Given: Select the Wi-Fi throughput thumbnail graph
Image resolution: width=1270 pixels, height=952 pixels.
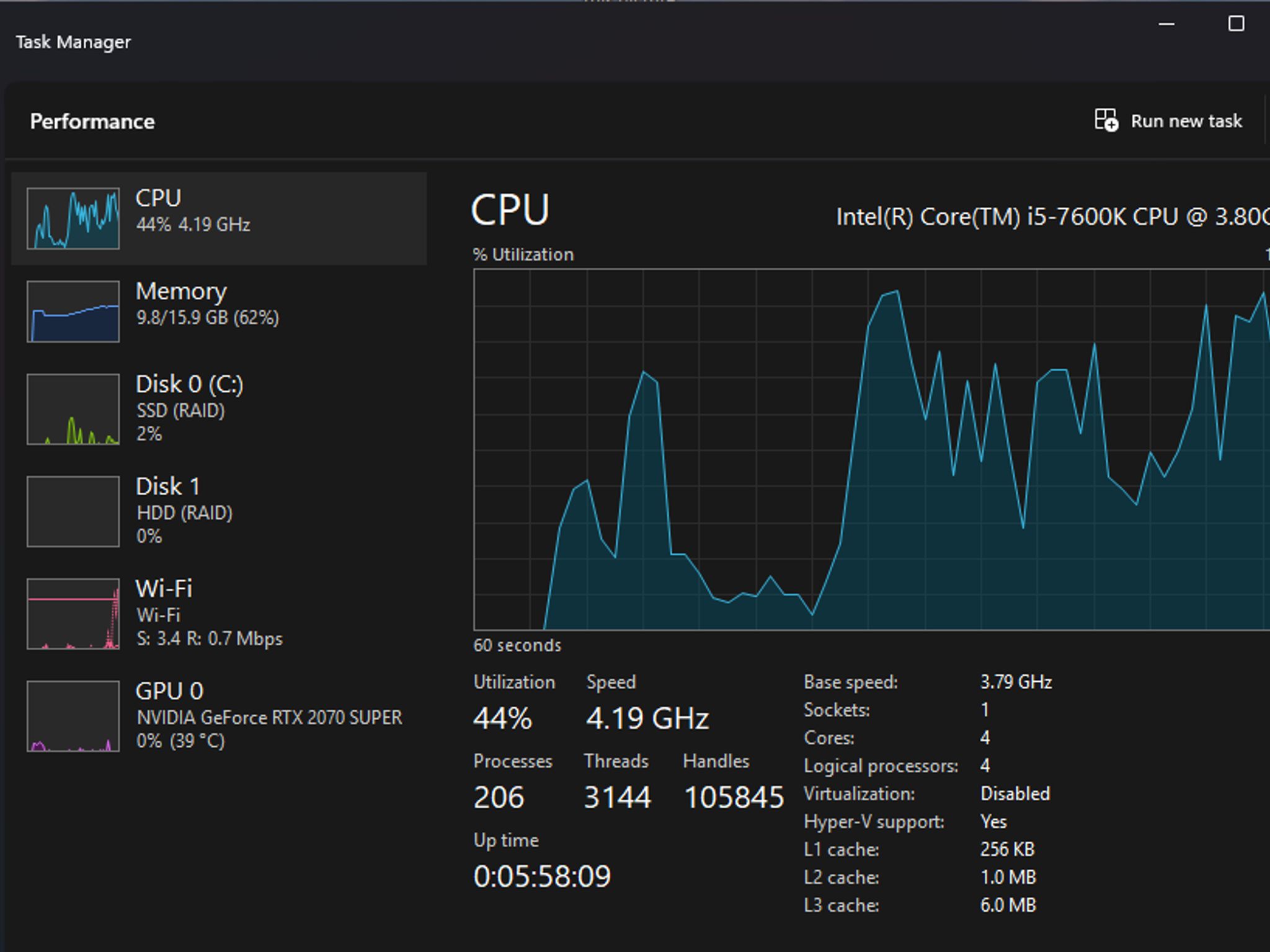Looking at the screenshot, I should tap(73, 614).
